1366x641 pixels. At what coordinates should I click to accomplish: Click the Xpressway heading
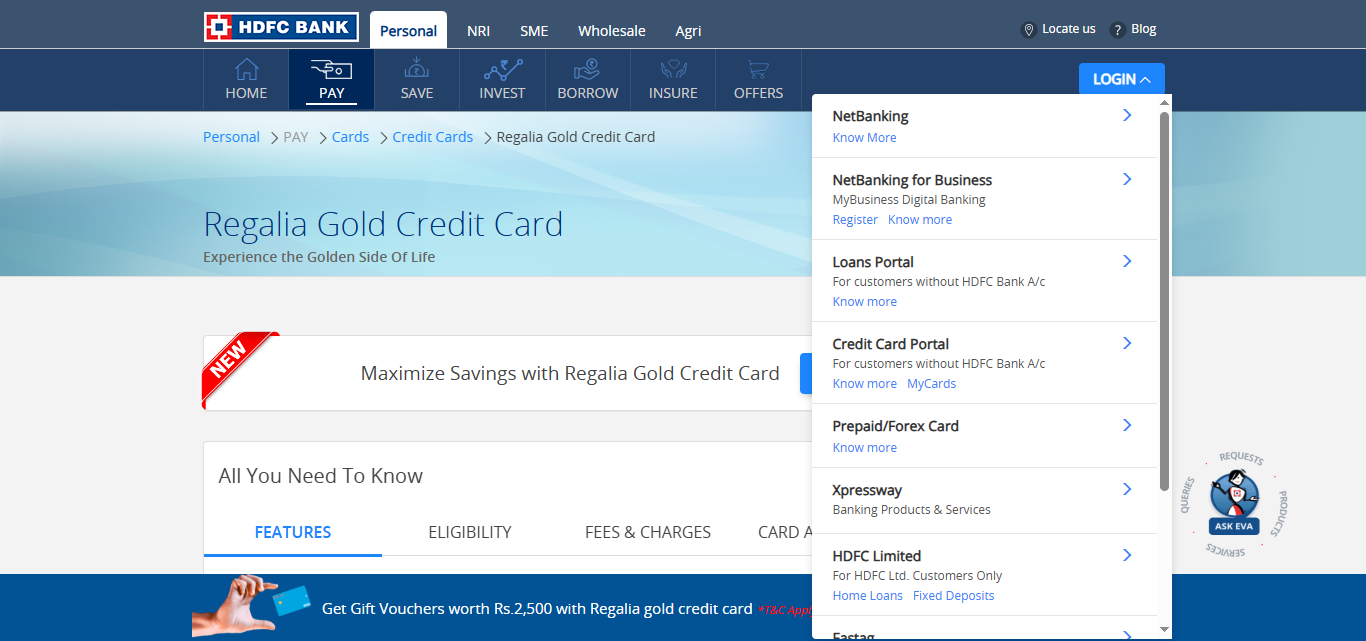click(867, 490)
